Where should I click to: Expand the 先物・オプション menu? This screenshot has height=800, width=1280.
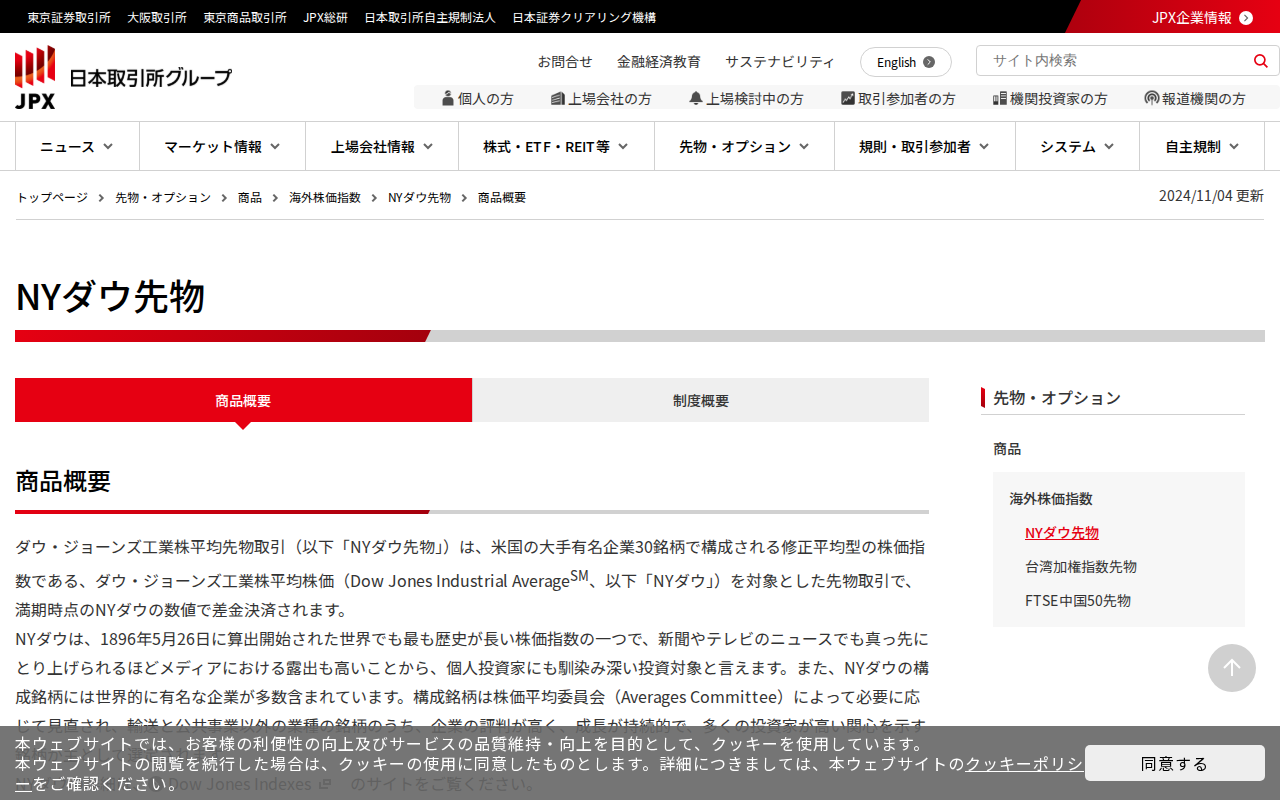pos(744,146)
